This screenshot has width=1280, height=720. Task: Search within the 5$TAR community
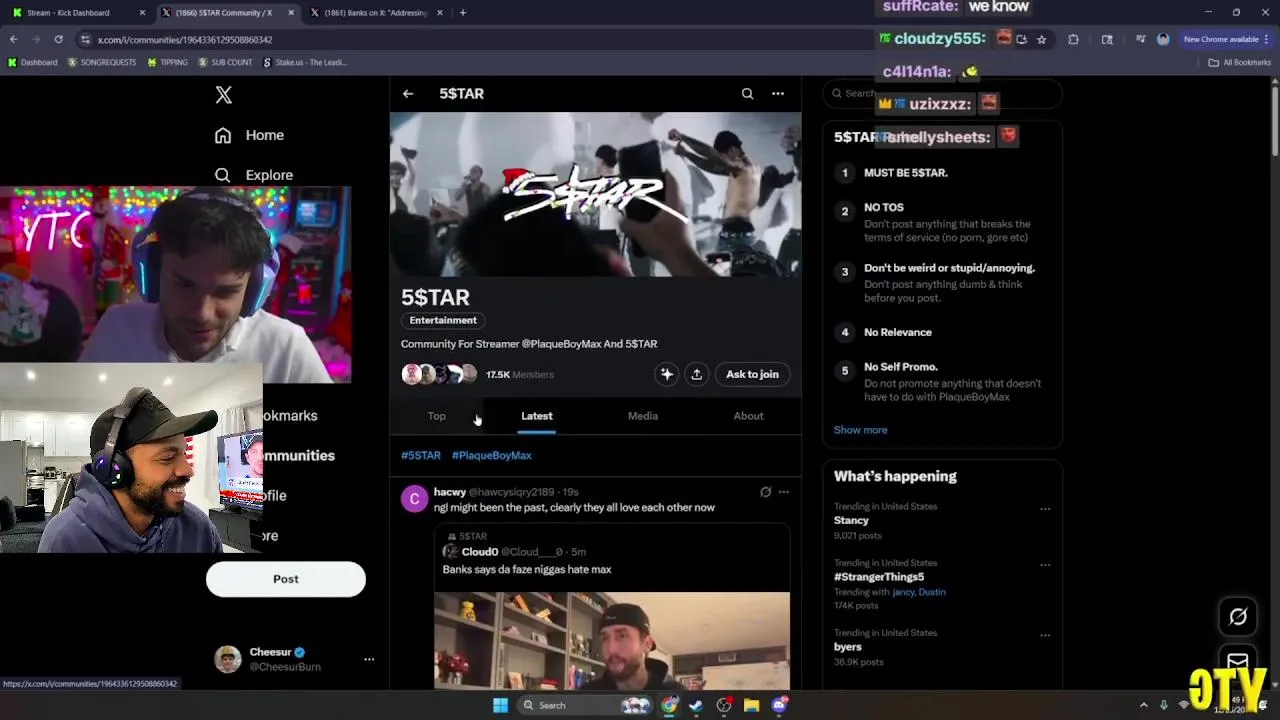tap(747, 94)
